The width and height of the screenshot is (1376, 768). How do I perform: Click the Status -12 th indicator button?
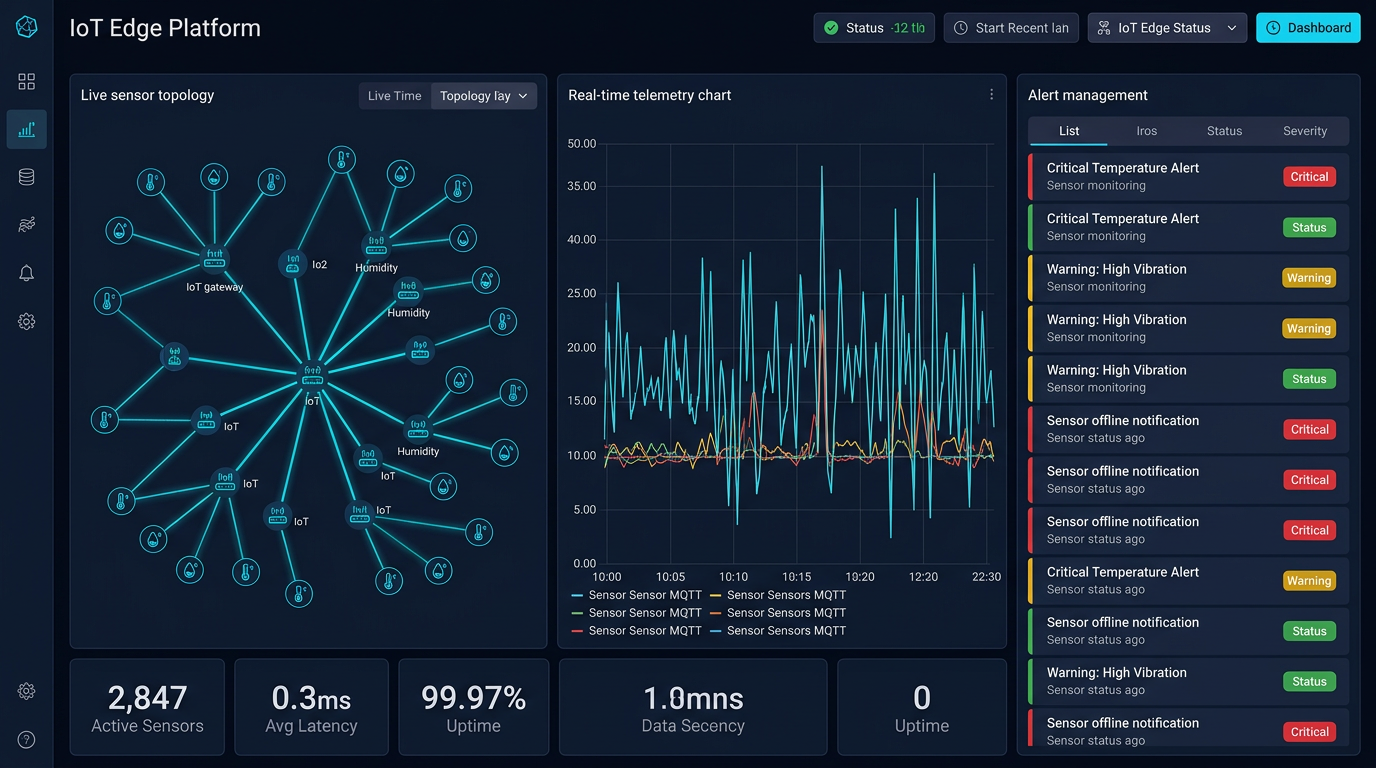tap(874, 28)
